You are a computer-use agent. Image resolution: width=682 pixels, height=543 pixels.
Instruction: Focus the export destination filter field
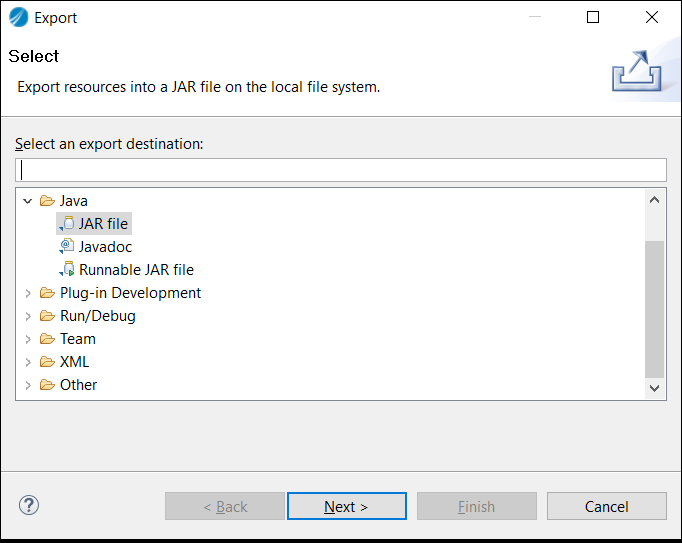(x=340, y=170)
